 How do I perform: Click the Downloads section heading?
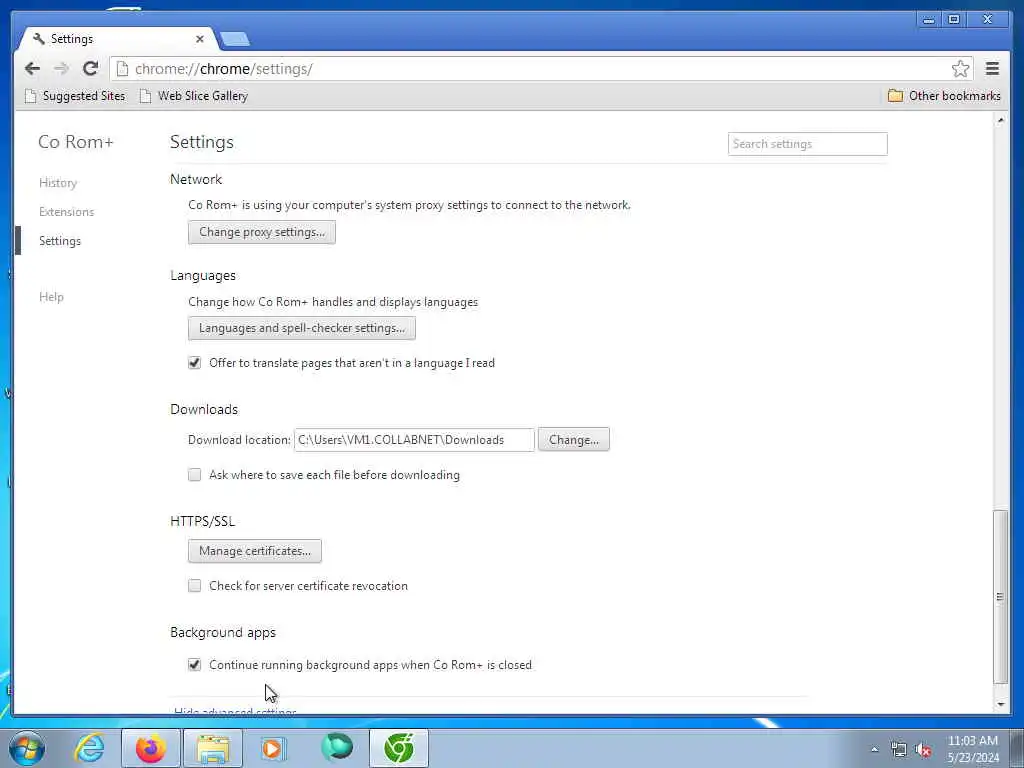click(x=204, y=409)
